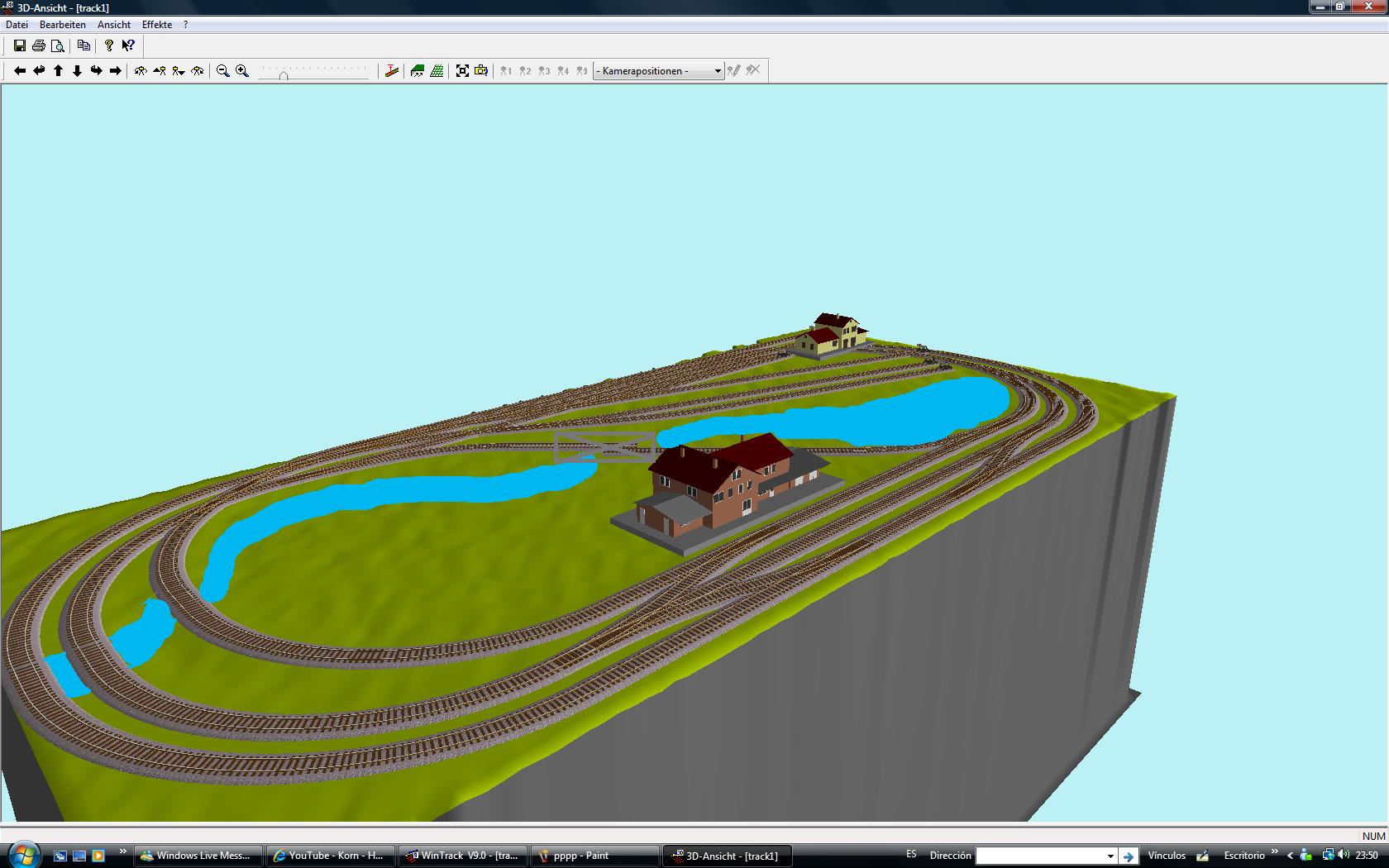
Task: Move camera backward with the down arrow
Action: coord(77,71)
